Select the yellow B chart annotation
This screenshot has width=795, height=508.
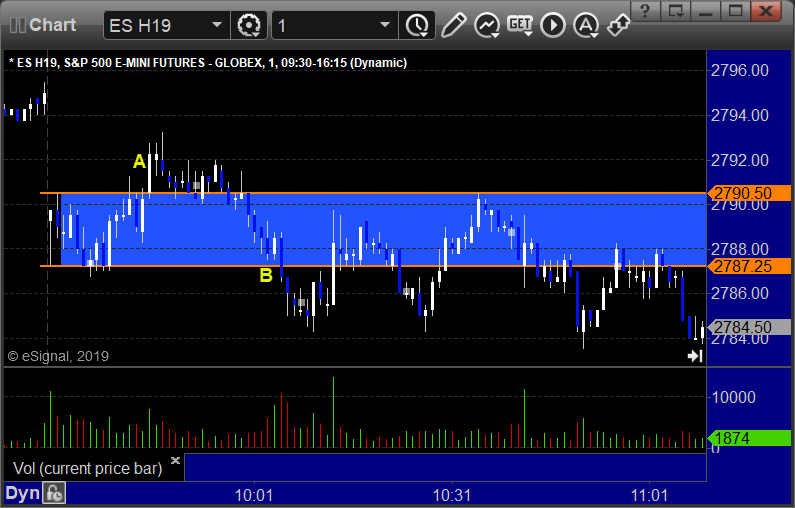coord(266,275)
